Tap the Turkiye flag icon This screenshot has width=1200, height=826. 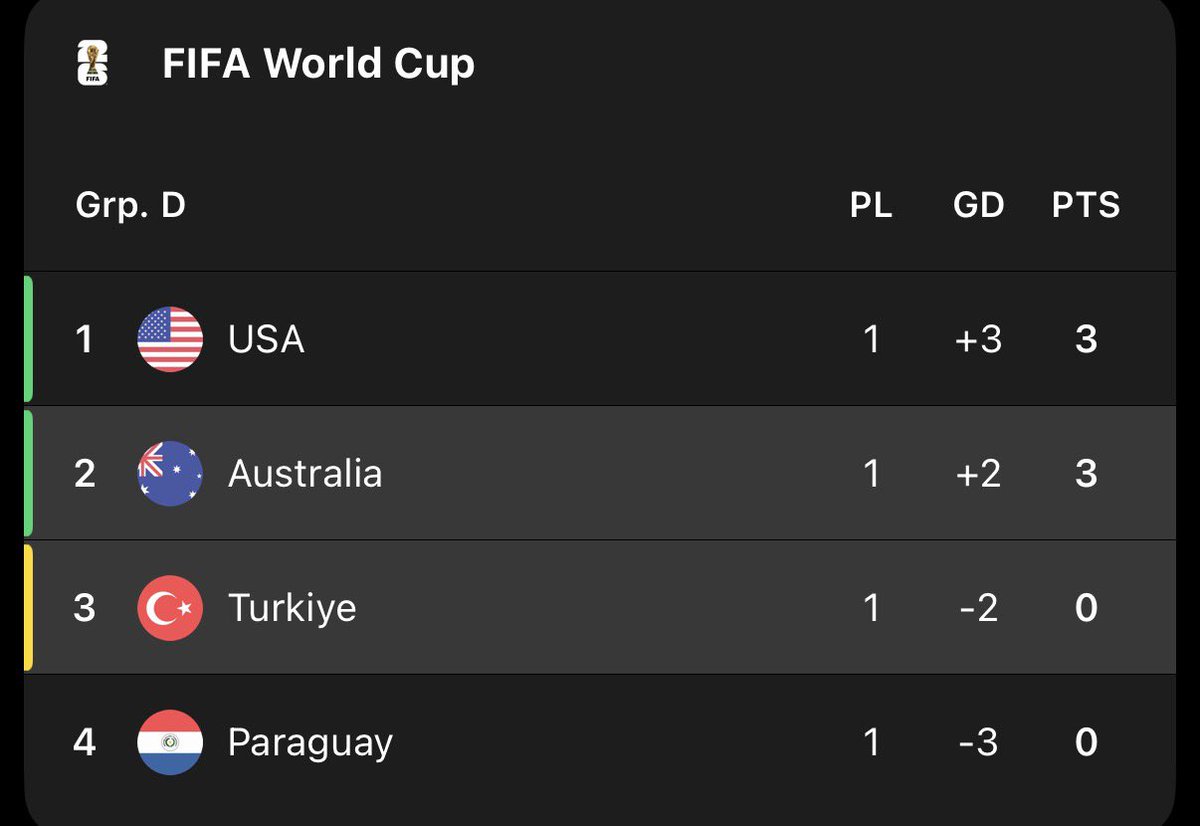pyautogui.click(x=170, y=608)
